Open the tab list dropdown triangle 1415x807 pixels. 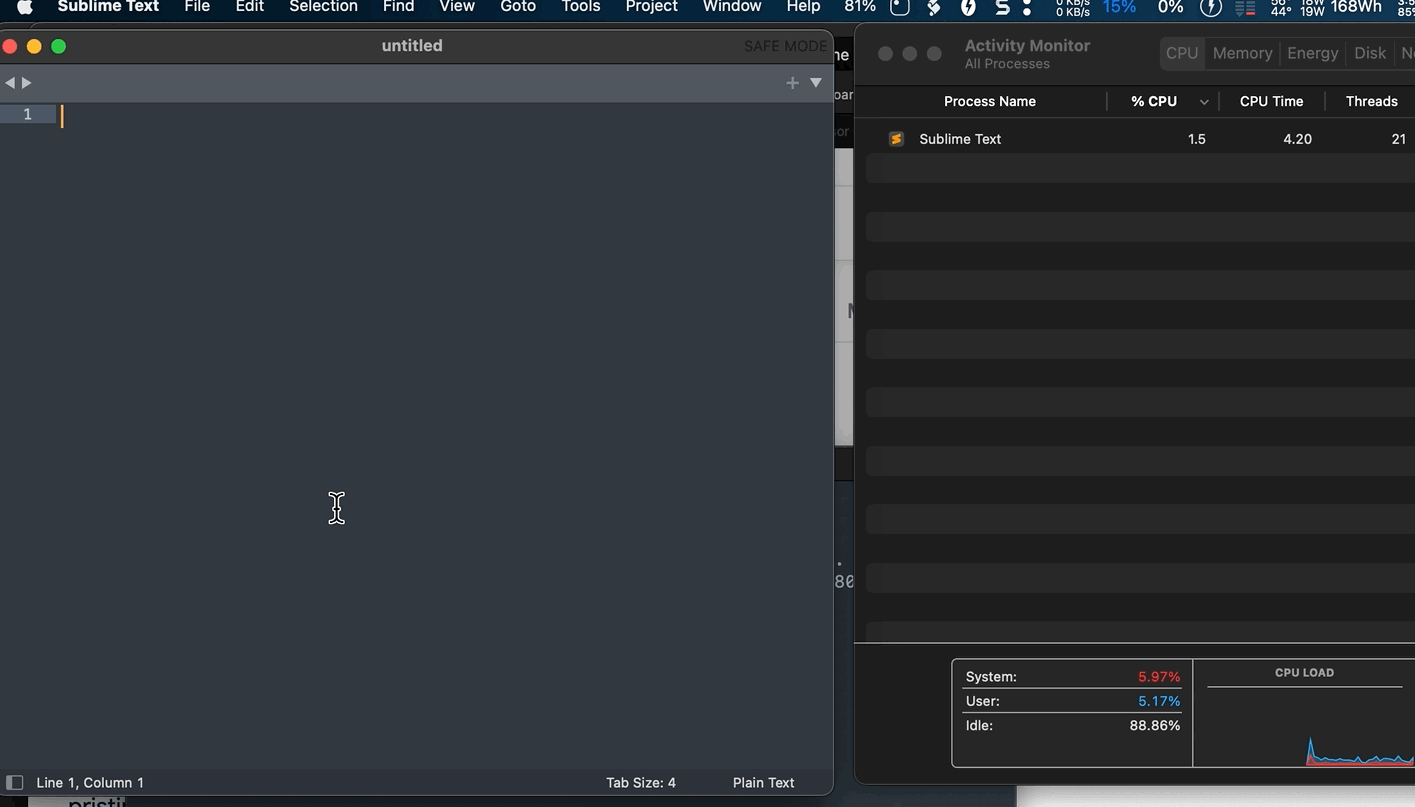pos(816,83)
